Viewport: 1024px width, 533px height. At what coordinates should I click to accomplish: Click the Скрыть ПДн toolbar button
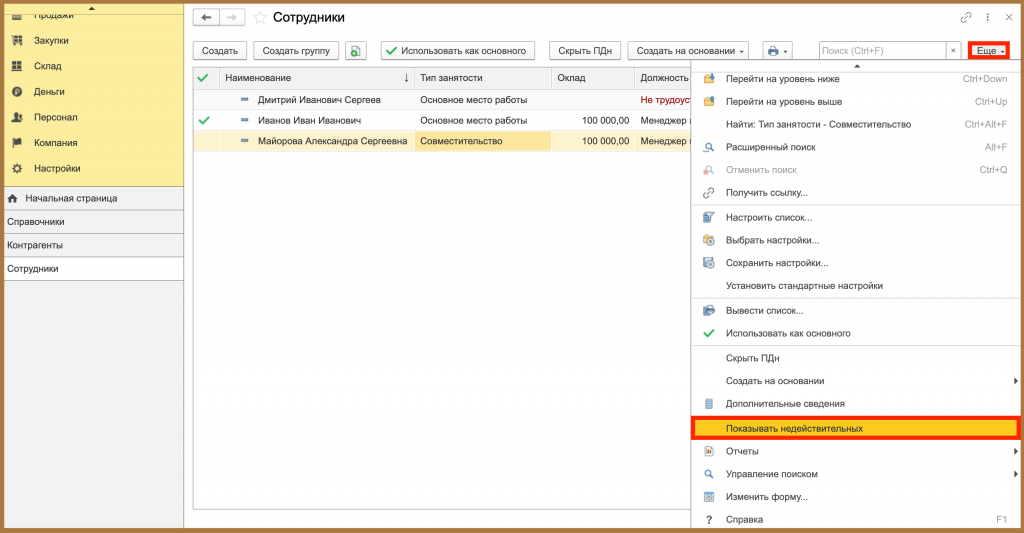tap(585, 51)
